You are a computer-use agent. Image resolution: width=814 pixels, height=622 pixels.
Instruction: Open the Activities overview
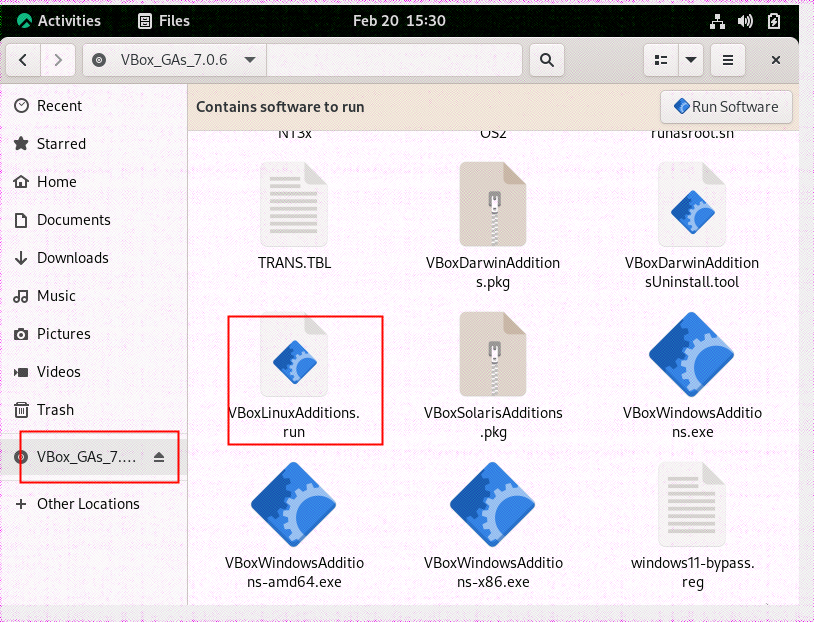(59, 21)
